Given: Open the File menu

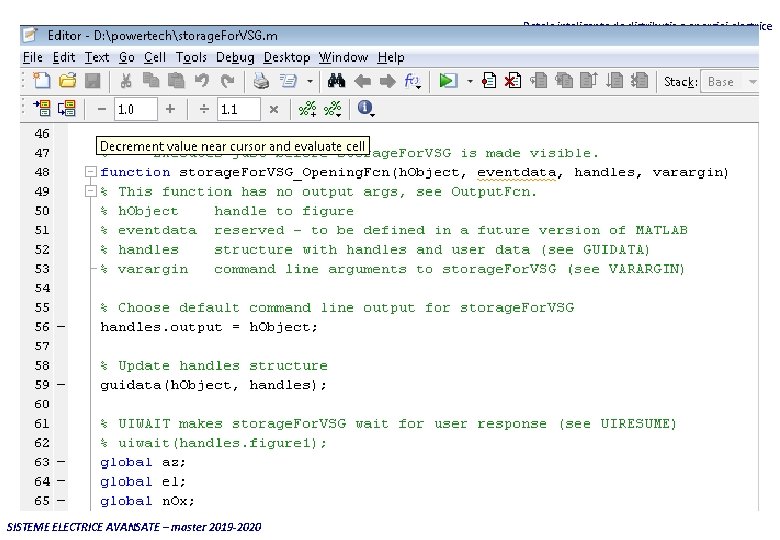Looking at the screenshot, I should (33, 58).
